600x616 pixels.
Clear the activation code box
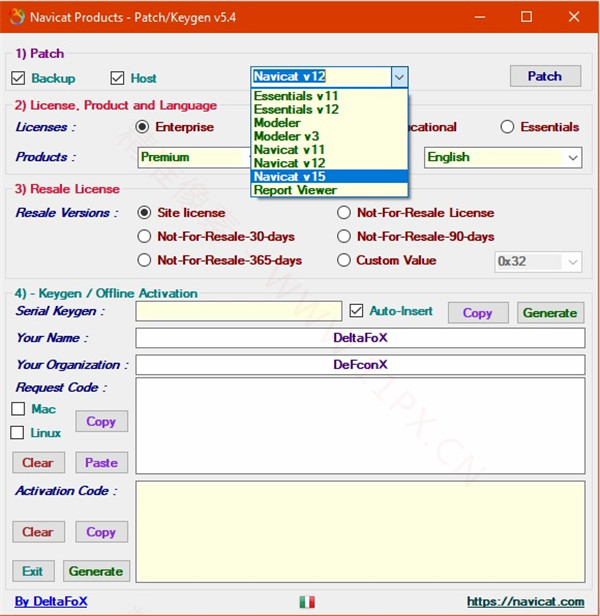coord(38,532)
